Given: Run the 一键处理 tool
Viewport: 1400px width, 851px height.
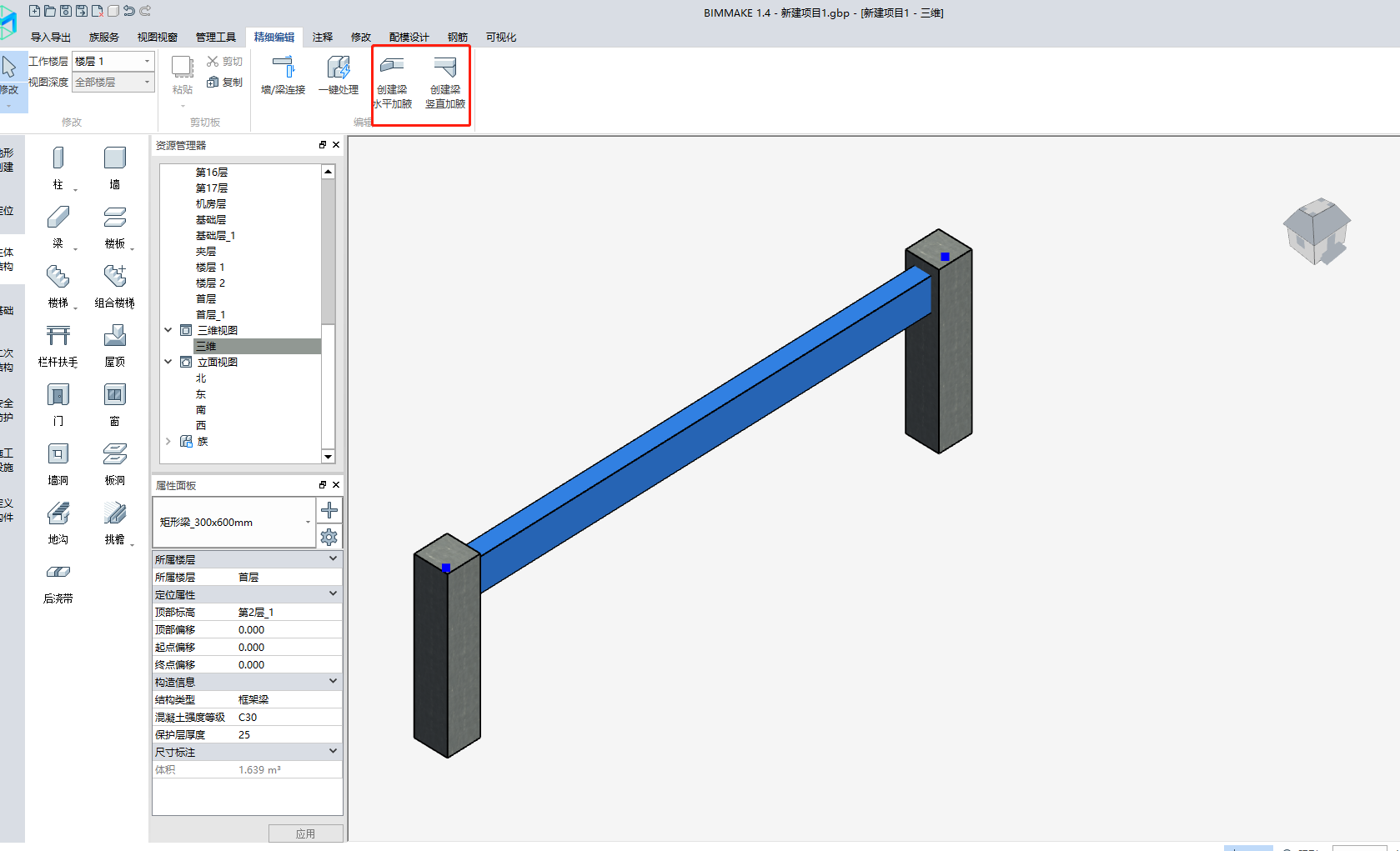Looking at the screenshot, I should pos(339,75).
